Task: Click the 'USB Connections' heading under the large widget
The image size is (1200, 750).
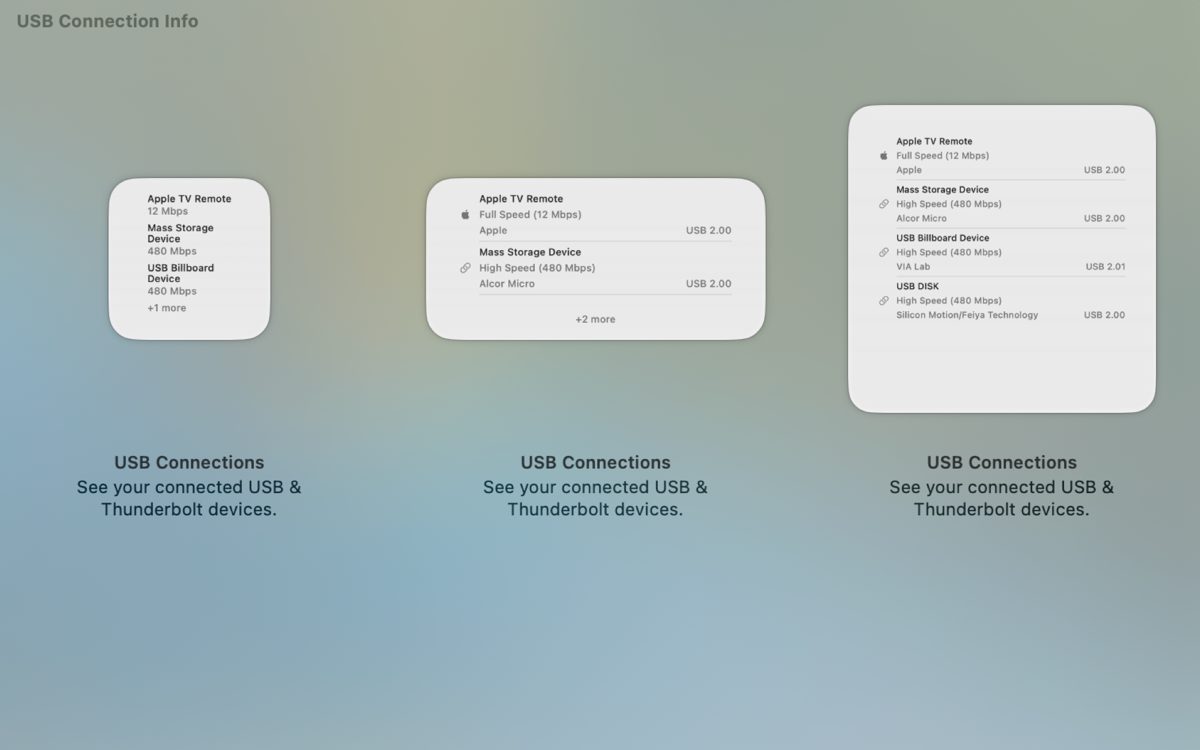Action: (x=1002, y=462)
